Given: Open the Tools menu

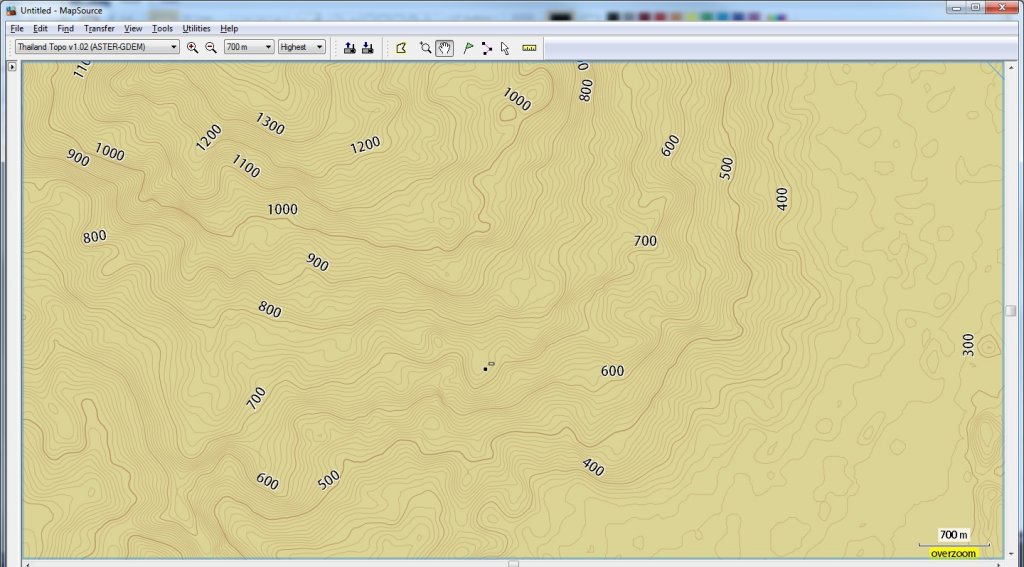Looking at the screenshot, I should pos(162,29).
